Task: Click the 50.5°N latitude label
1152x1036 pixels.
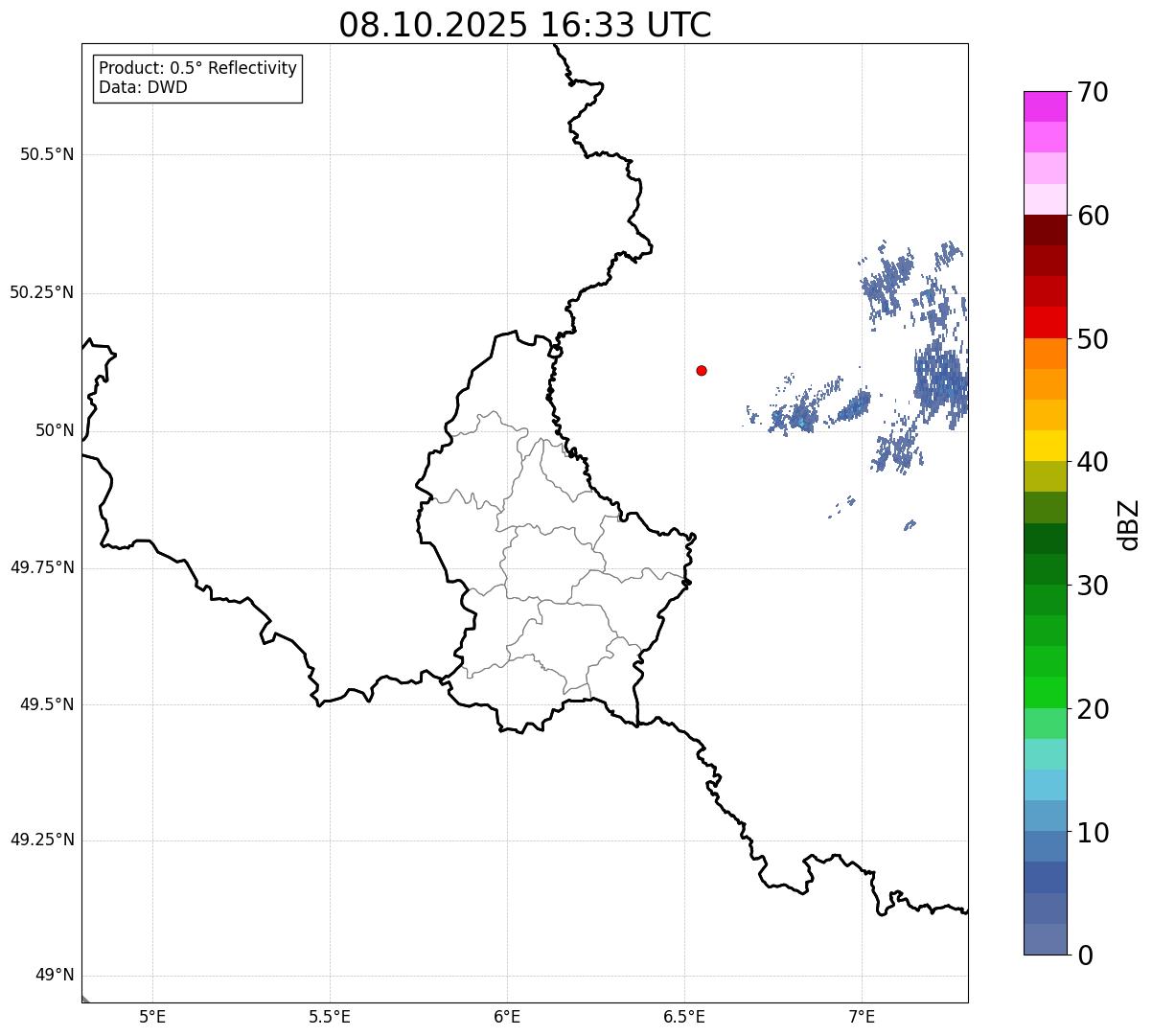Action: 47,154
